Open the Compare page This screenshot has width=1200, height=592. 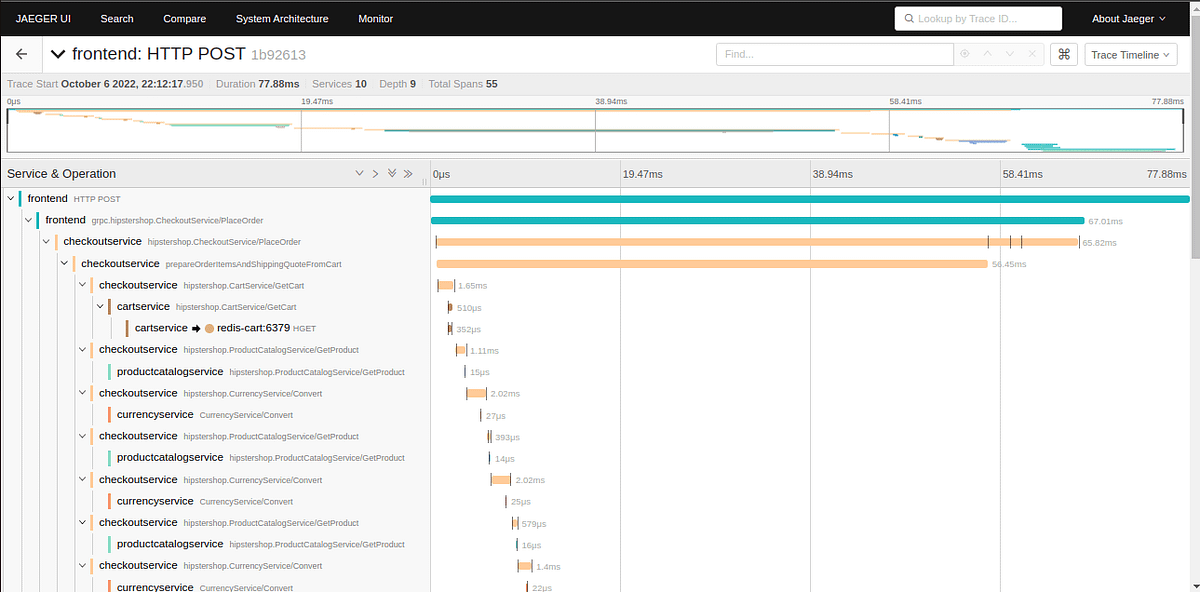click(184, 18)
